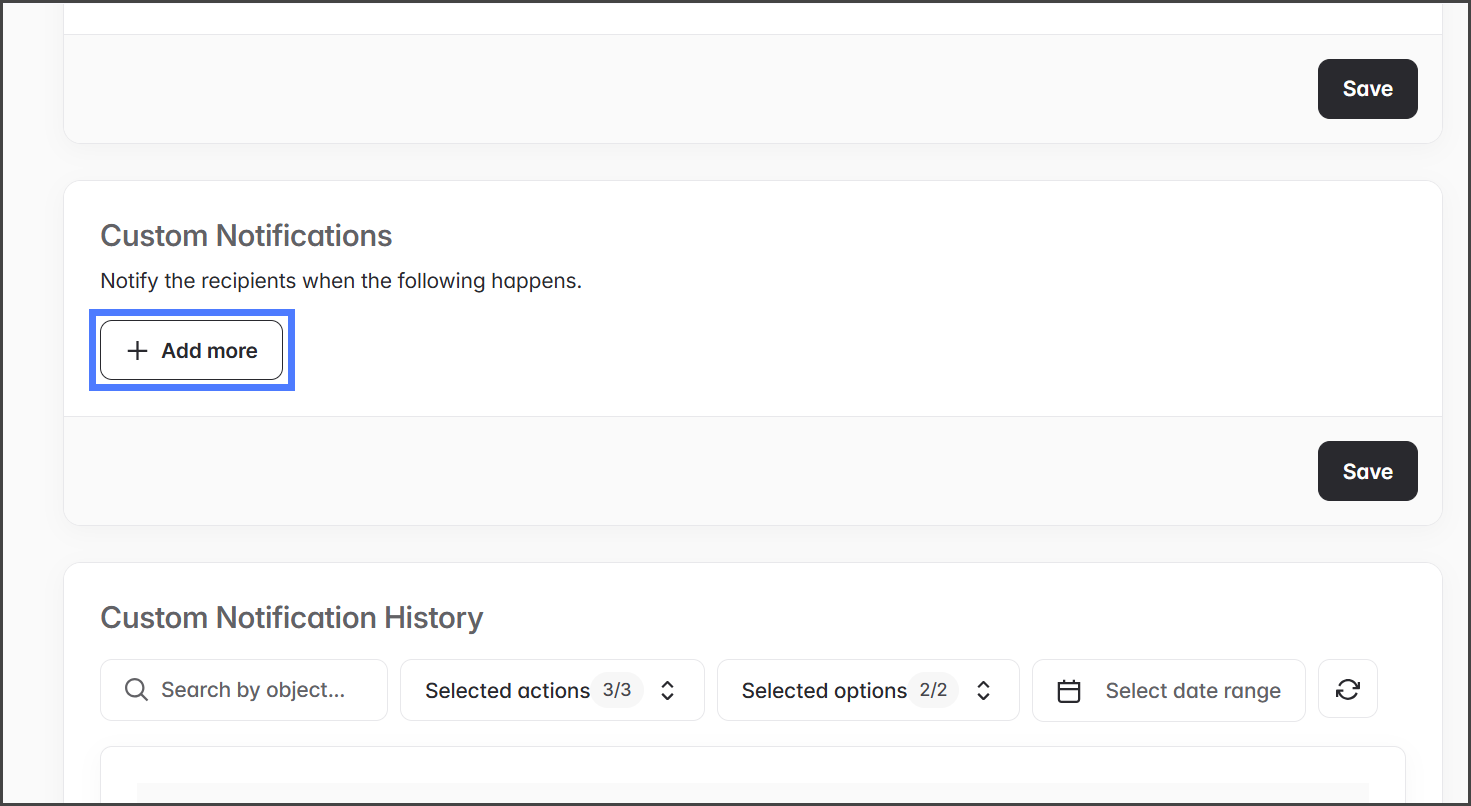Click the Custom Notification History heading

(x=291, y=618)
